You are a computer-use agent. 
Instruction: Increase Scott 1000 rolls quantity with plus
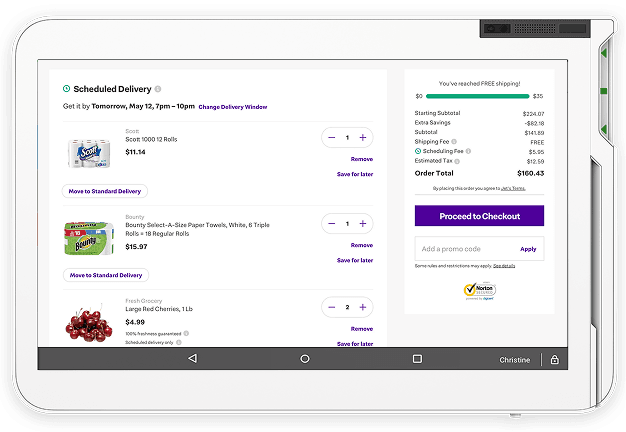click(363, 138)
